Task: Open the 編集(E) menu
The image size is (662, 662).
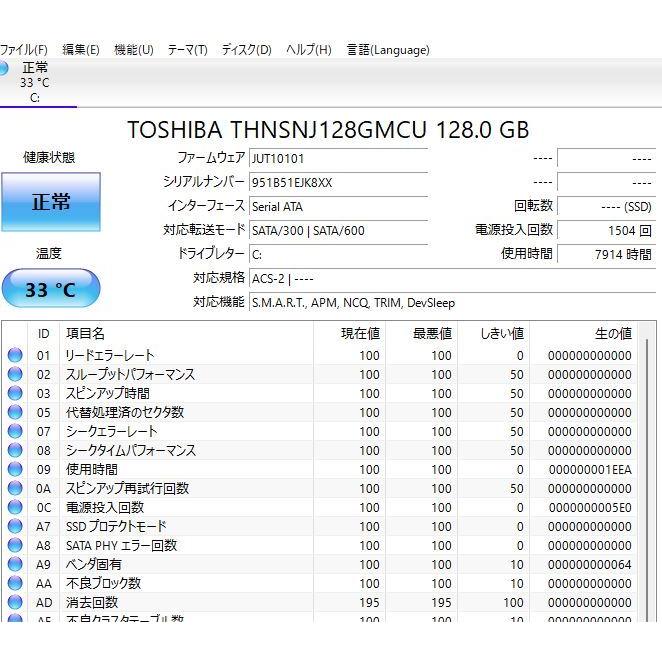Action: pos(81,50)
